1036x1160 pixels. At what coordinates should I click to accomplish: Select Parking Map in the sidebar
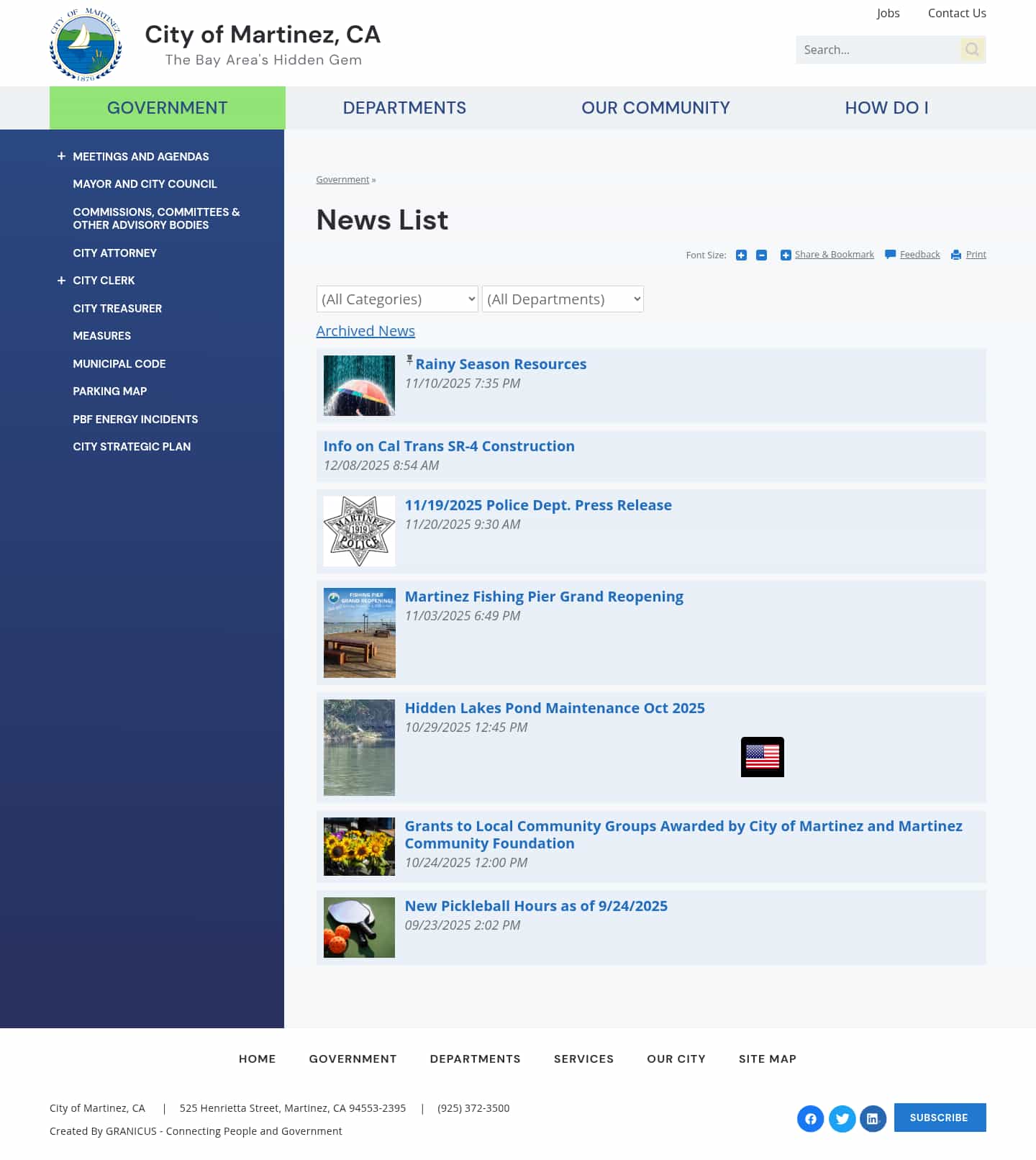click(x=109, y=391)
